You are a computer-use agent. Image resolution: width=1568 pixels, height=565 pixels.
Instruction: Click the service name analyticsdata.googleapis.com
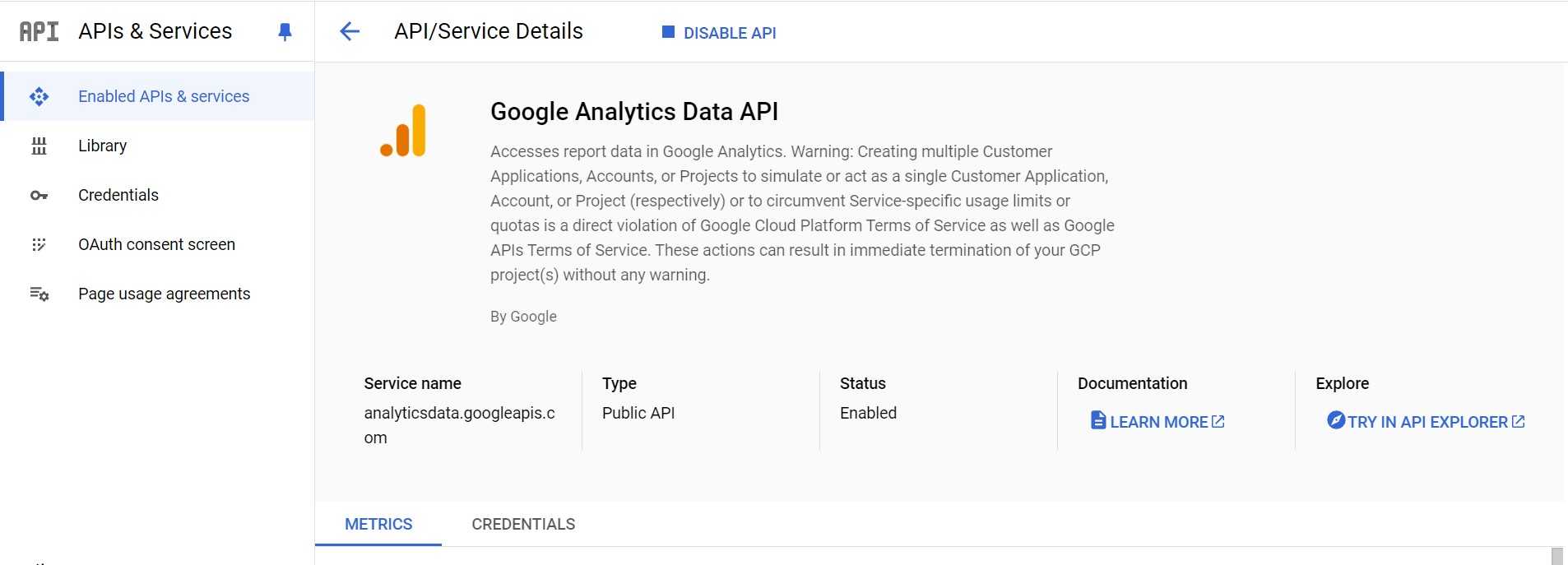(x=460, y=425)
